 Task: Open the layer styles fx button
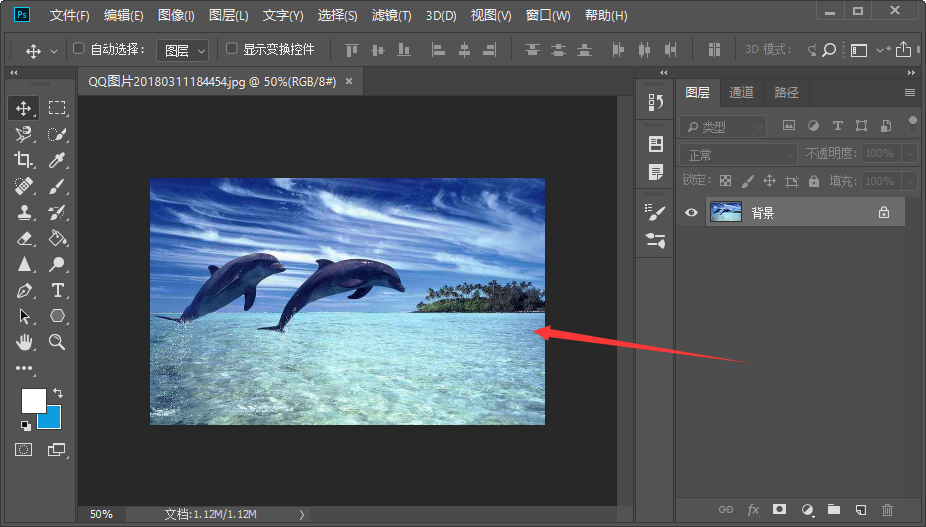pyautogui.click(x=753, y=509)
